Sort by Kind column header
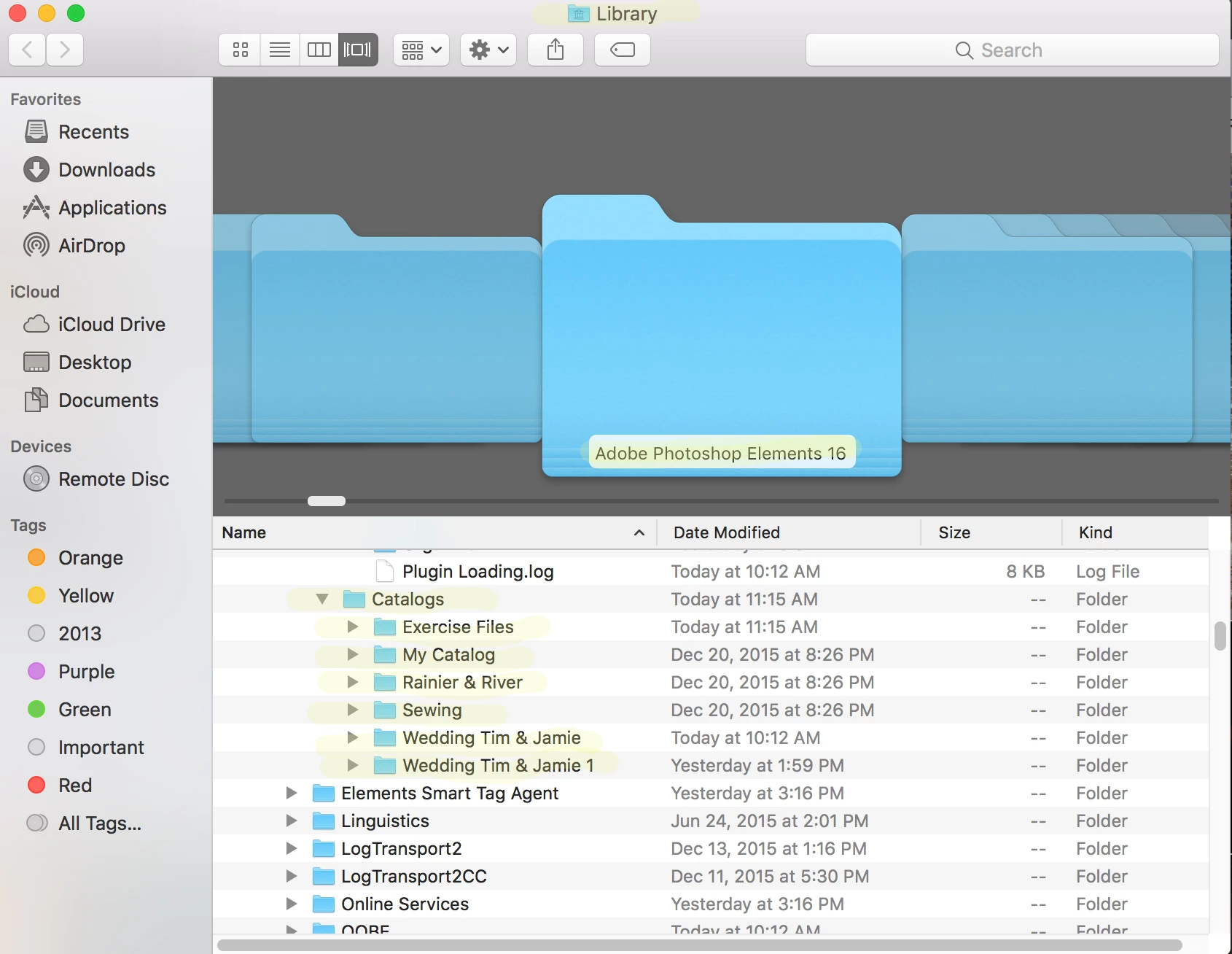Screen dimensions: 1232x954 click(x=1136, y=532)
